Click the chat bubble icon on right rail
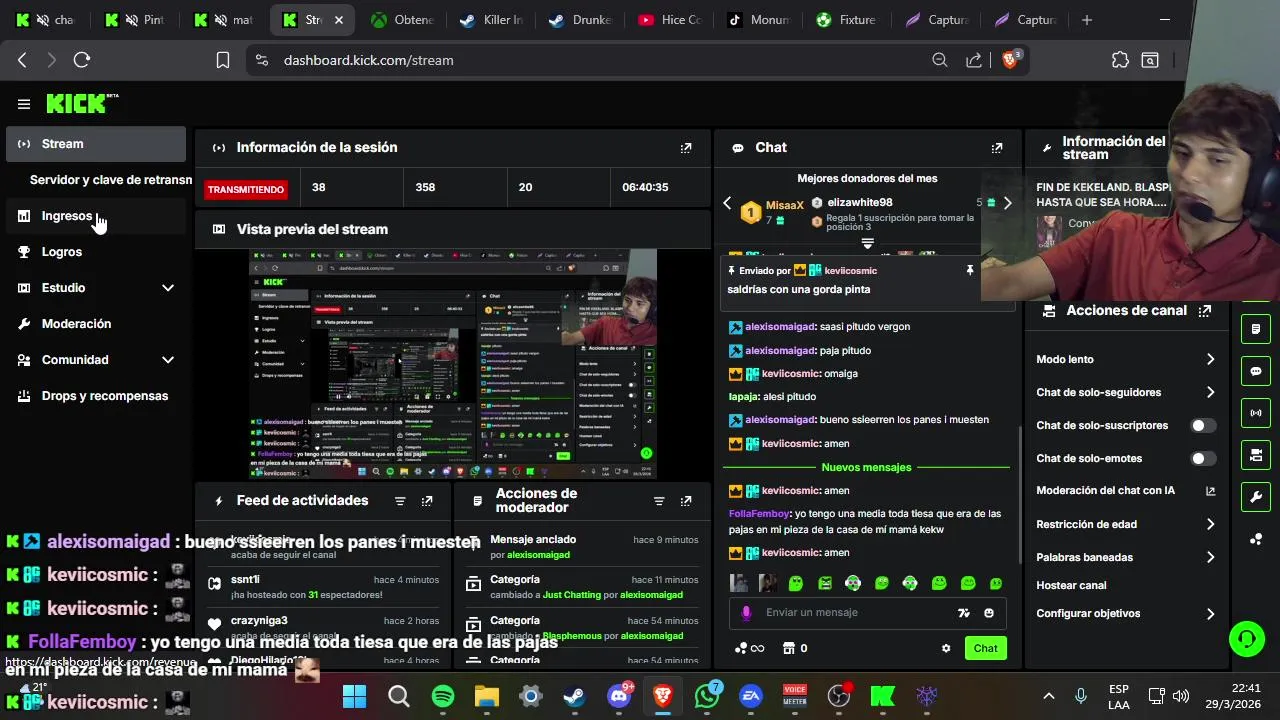 [x=1256, y=371]
